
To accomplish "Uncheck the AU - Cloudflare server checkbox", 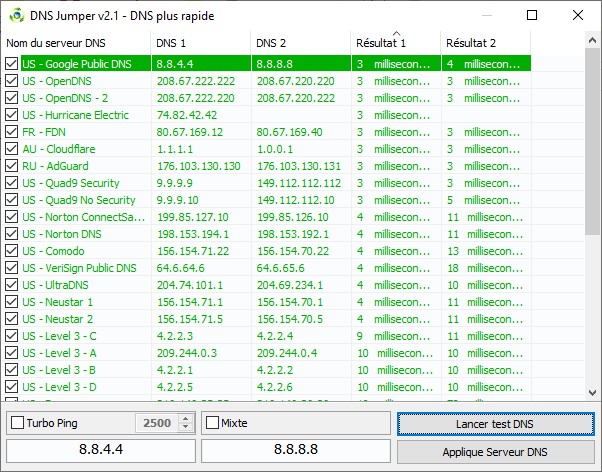I will tap(12, 149).
